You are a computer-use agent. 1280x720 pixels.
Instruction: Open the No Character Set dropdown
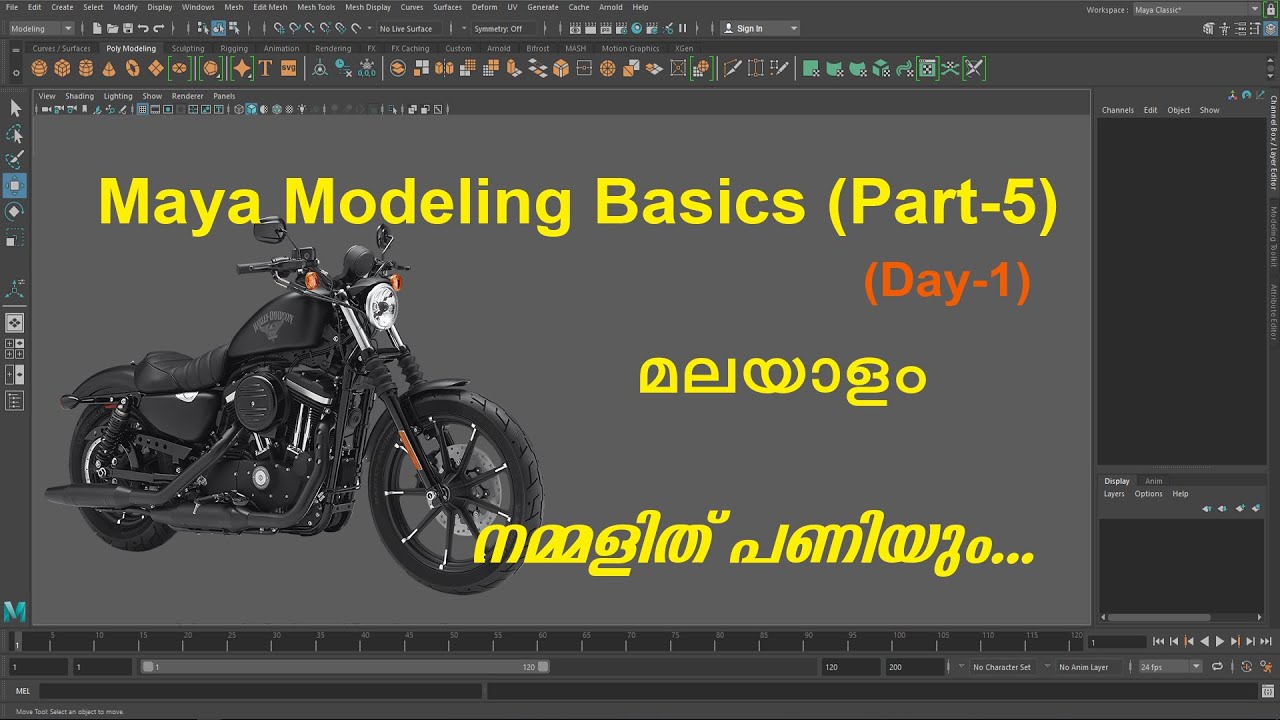pyautogui.click(x=1001, y=667)
